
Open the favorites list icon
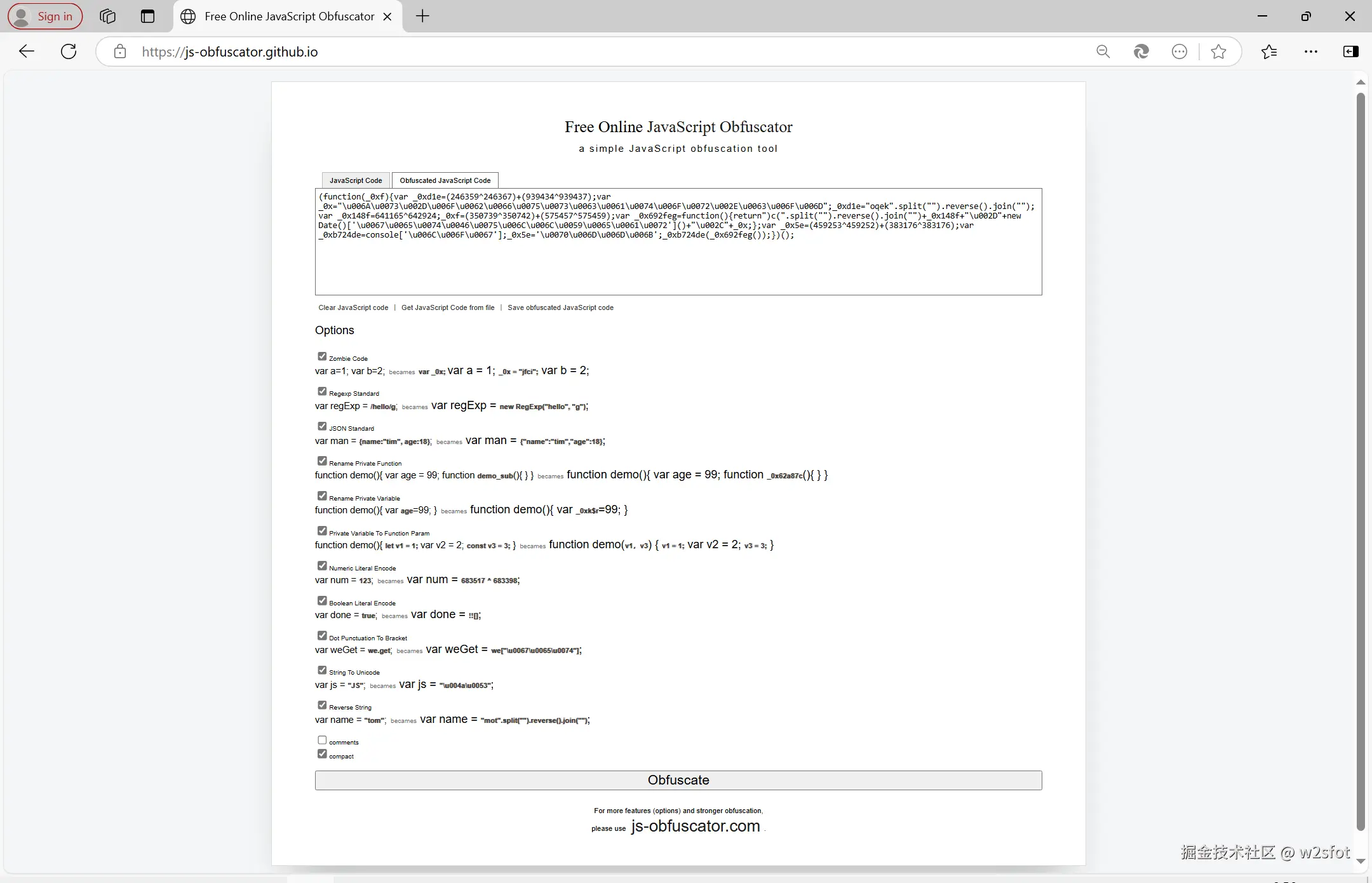point(1269,51)
